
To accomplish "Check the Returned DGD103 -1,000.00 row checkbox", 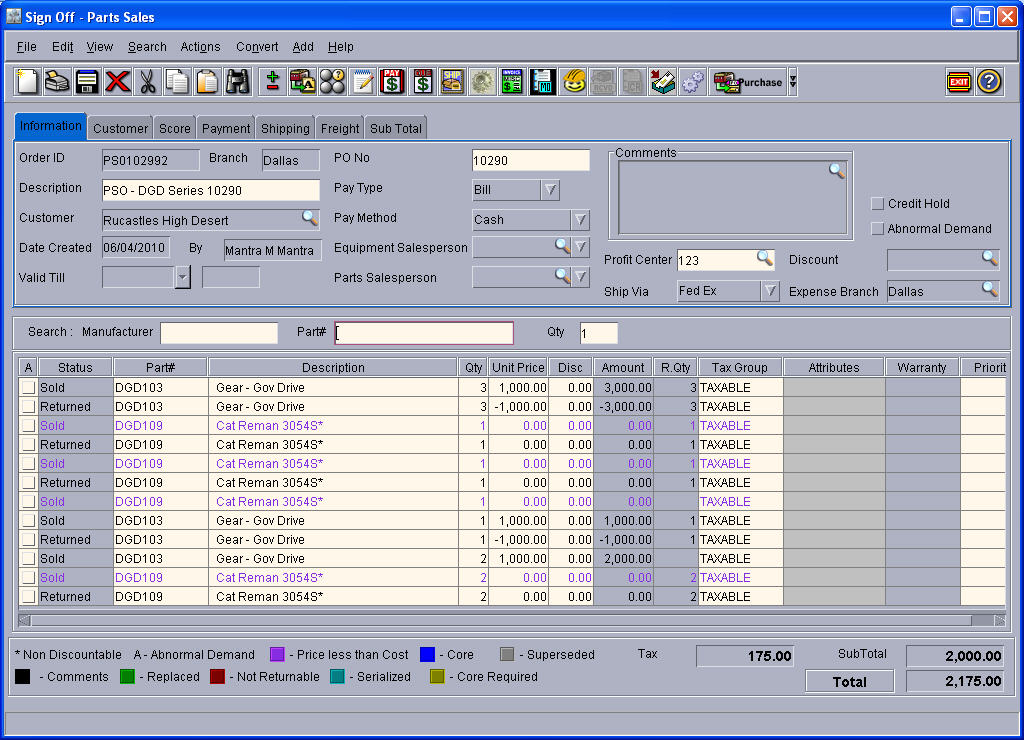I will click(x=28, y=539).
